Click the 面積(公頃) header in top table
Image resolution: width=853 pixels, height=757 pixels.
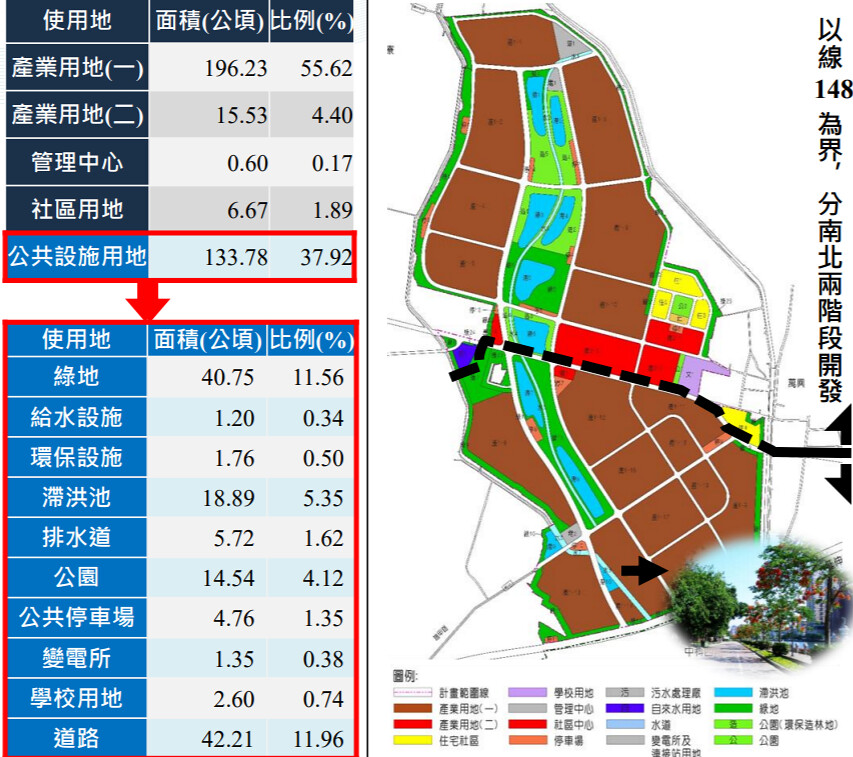209,21
